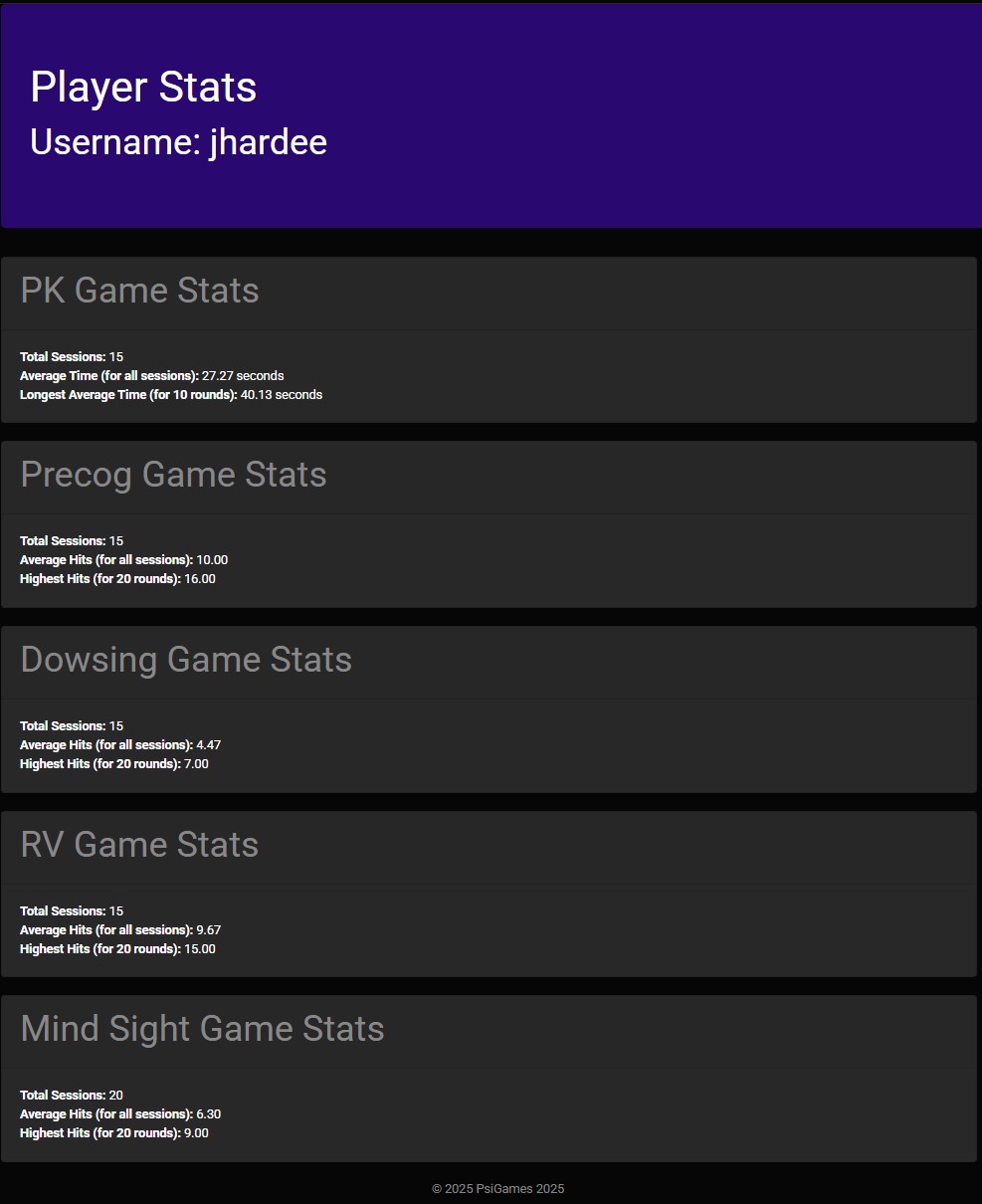982x1204 pixels.
Task: Click Mind Sight Average Hits 6.30 line
Action: [120, 1114]
